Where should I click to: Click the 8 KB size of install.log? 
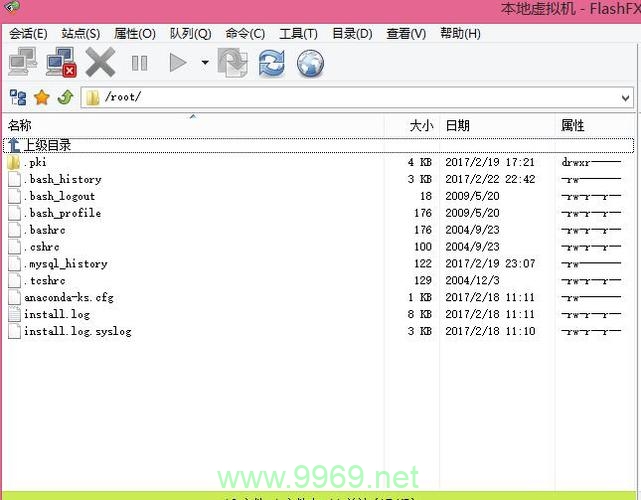click(419, 314)
